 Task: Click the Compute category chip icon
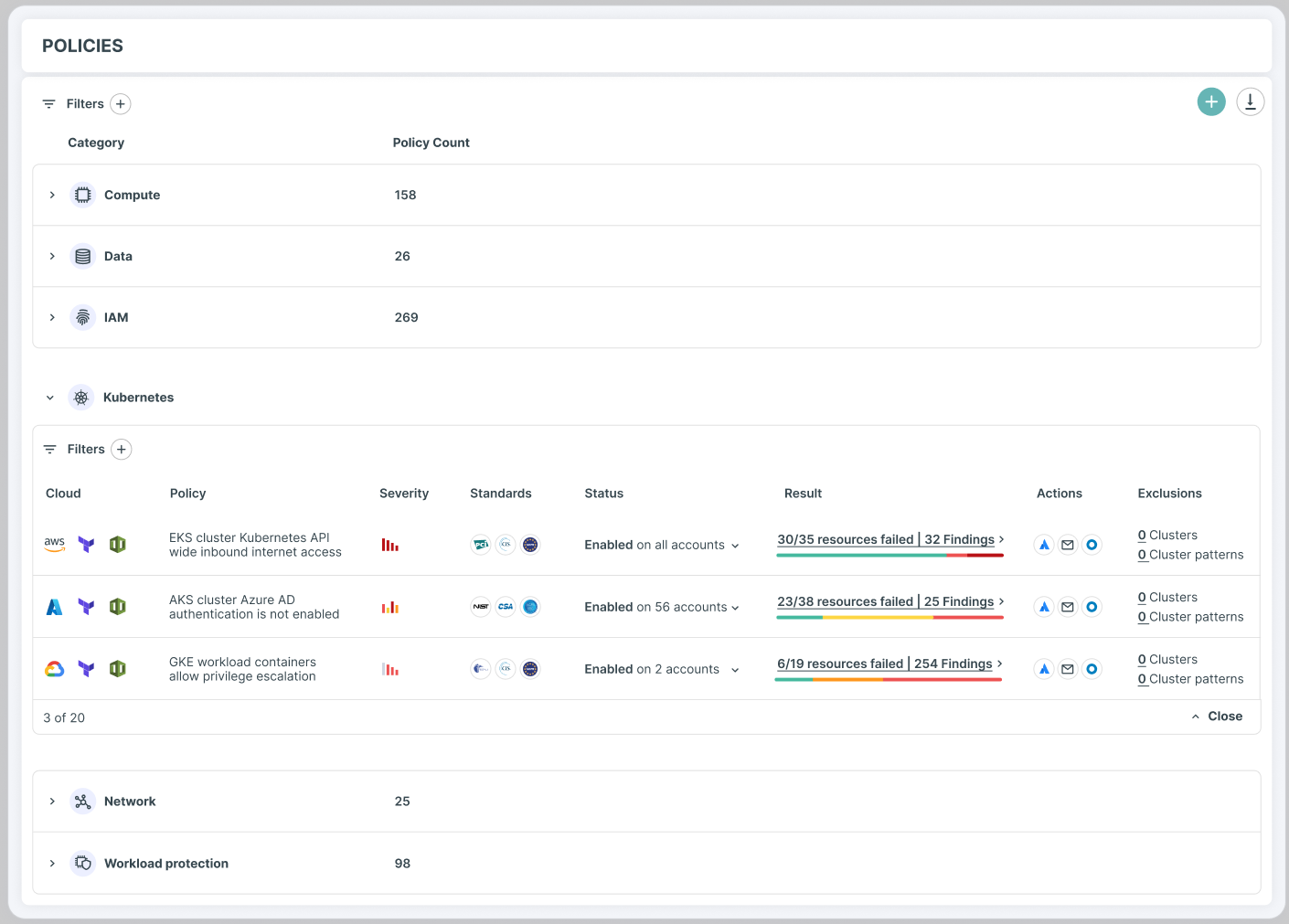pos(83,195)
